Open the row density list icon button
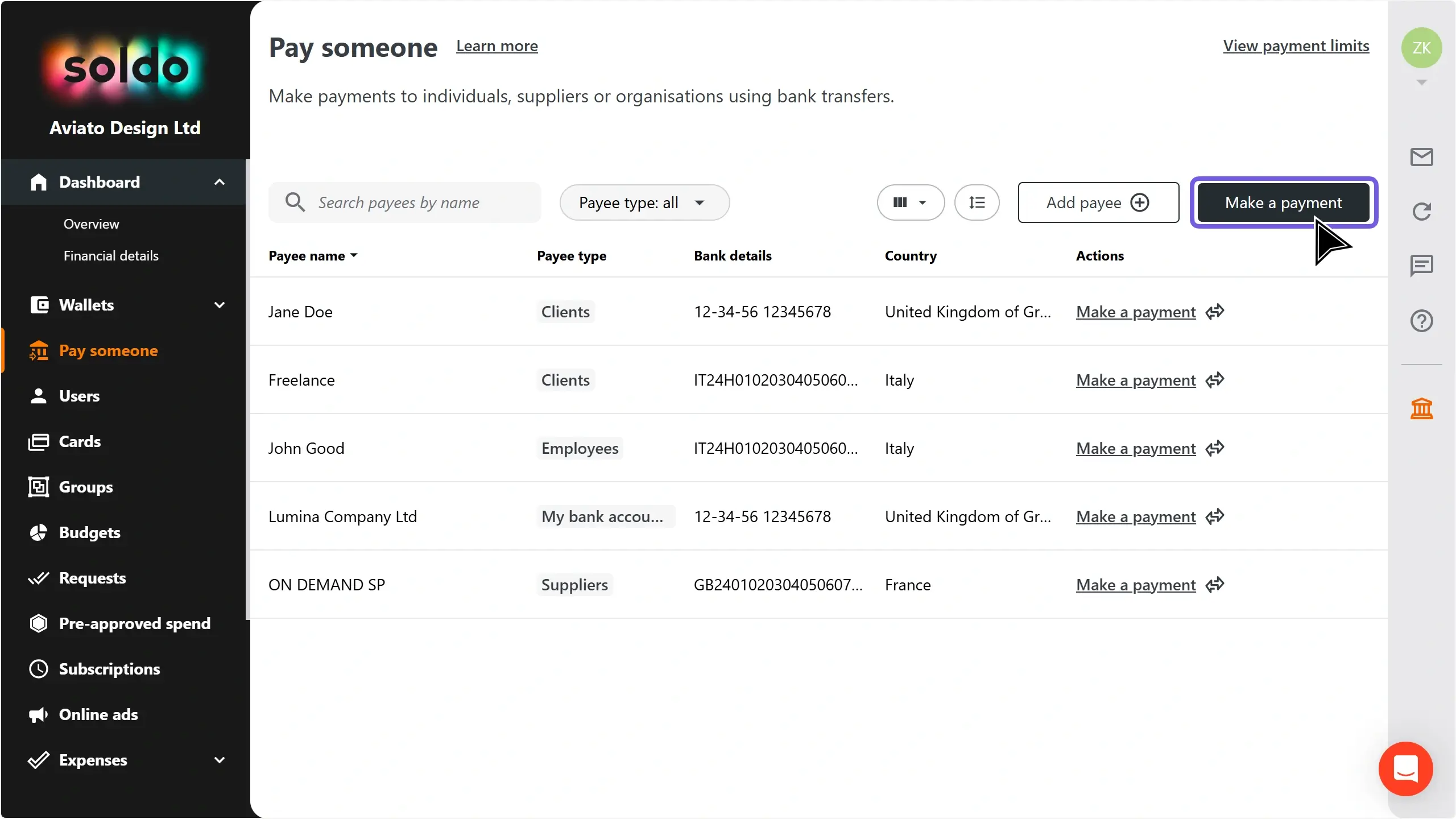Image resolution: width=1456 pixels, height=819 pixels. click(977, 202)
